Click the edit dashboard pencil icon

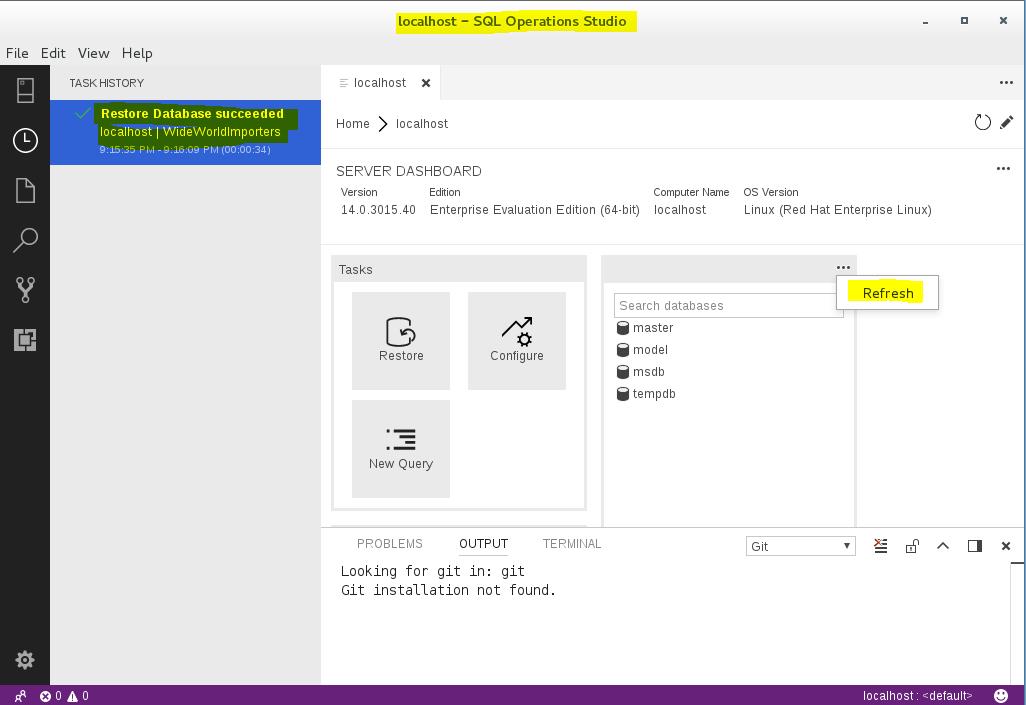(1006, 122)
